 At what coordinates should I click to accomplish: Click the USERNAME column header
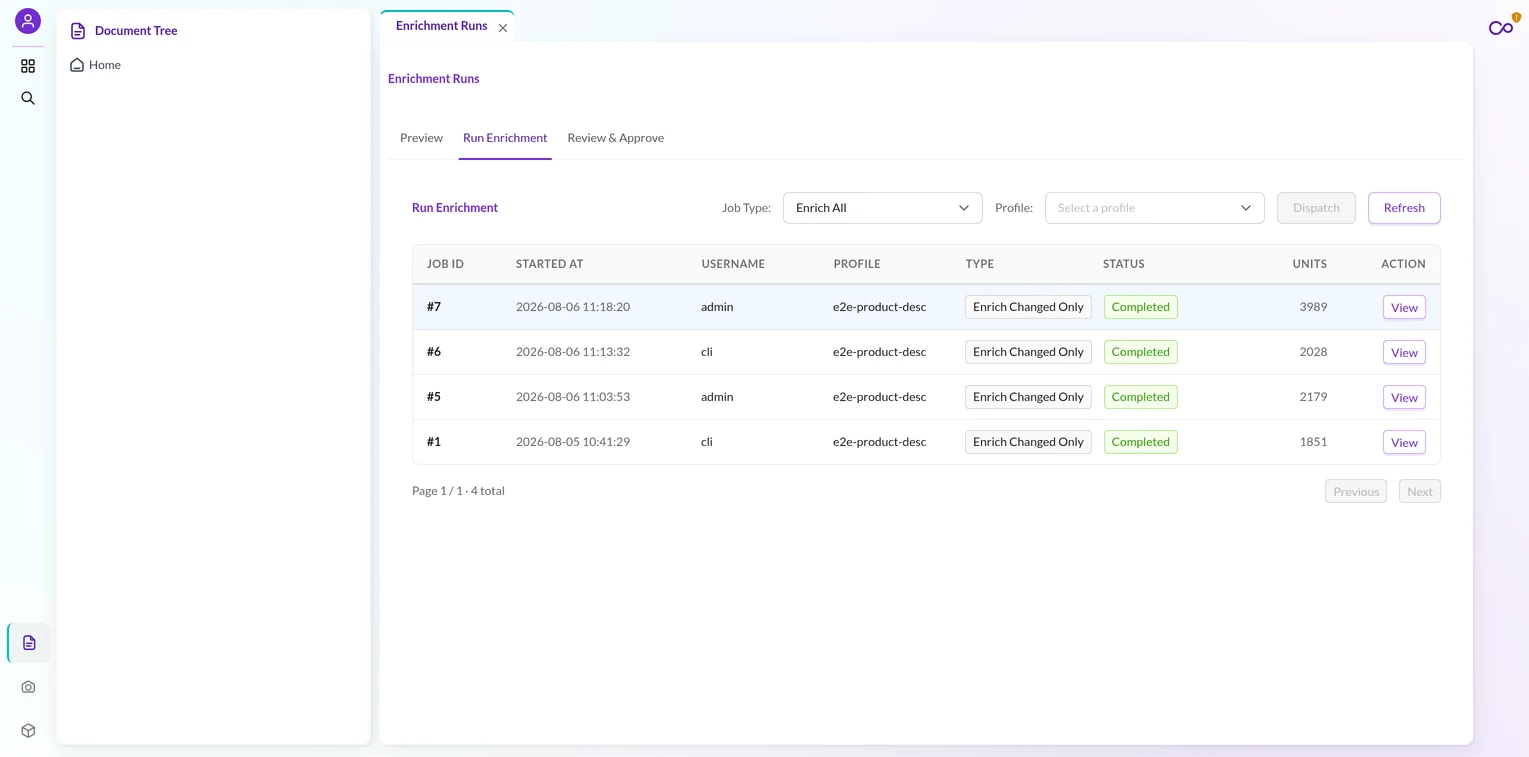(733, 264)
